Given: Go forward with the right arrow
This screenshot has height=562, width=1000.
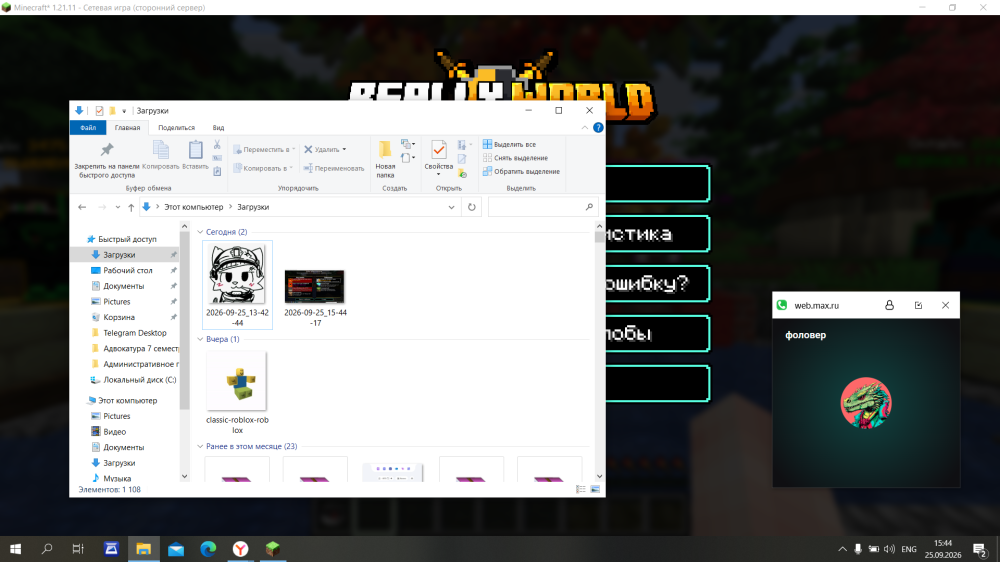Looking at the screenshot, I should tap(102, 207).
